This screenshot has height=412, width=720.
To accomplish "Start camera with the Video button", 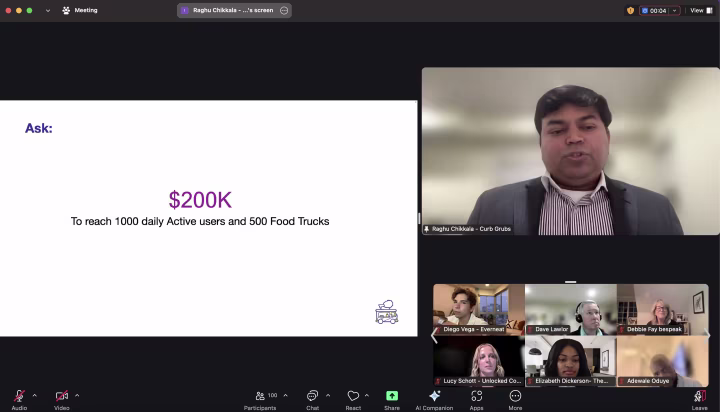I will (x=62, y=399).
